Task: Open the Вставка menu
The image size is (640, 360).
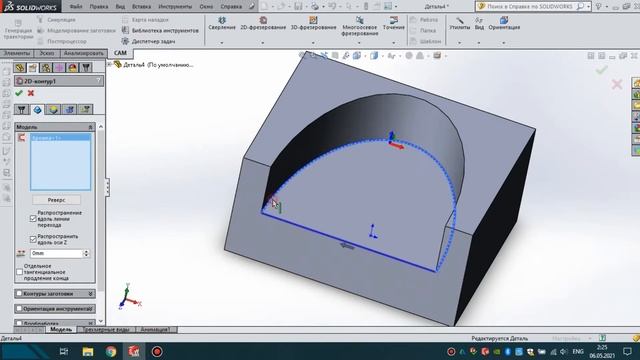Action: pyautogui.click(x=141, y=7)
